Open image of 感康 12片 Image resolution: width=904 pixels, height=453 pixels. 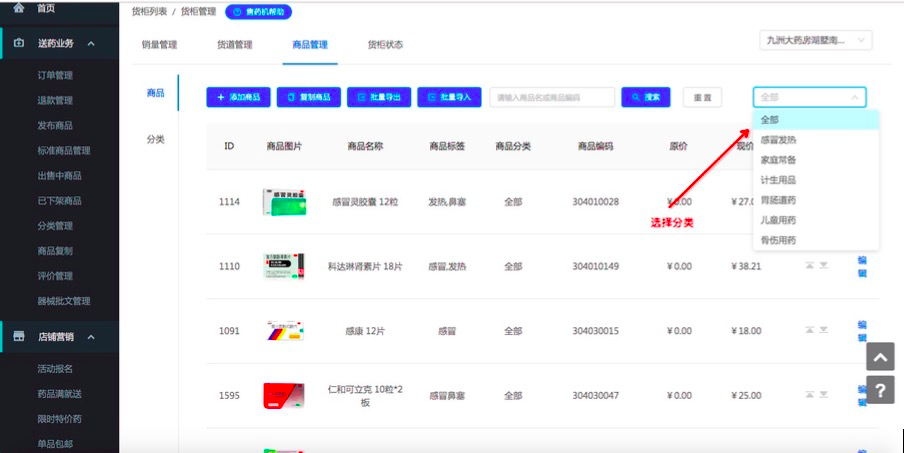point(284,331)
